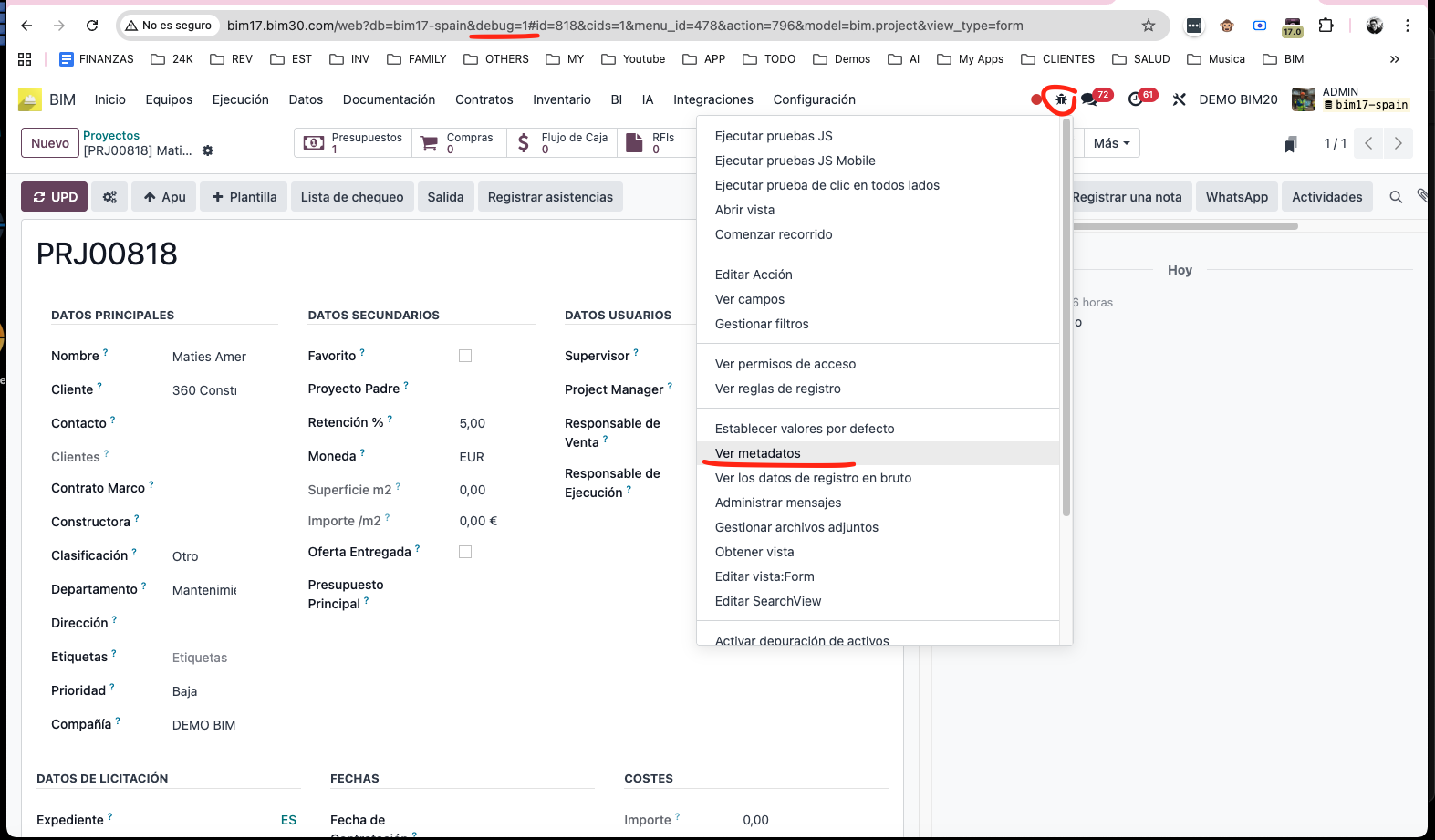Click the chatter horizontal scrollbar
The image size is (1435, 840).
pyautogui.click(x=1185, y=226)
